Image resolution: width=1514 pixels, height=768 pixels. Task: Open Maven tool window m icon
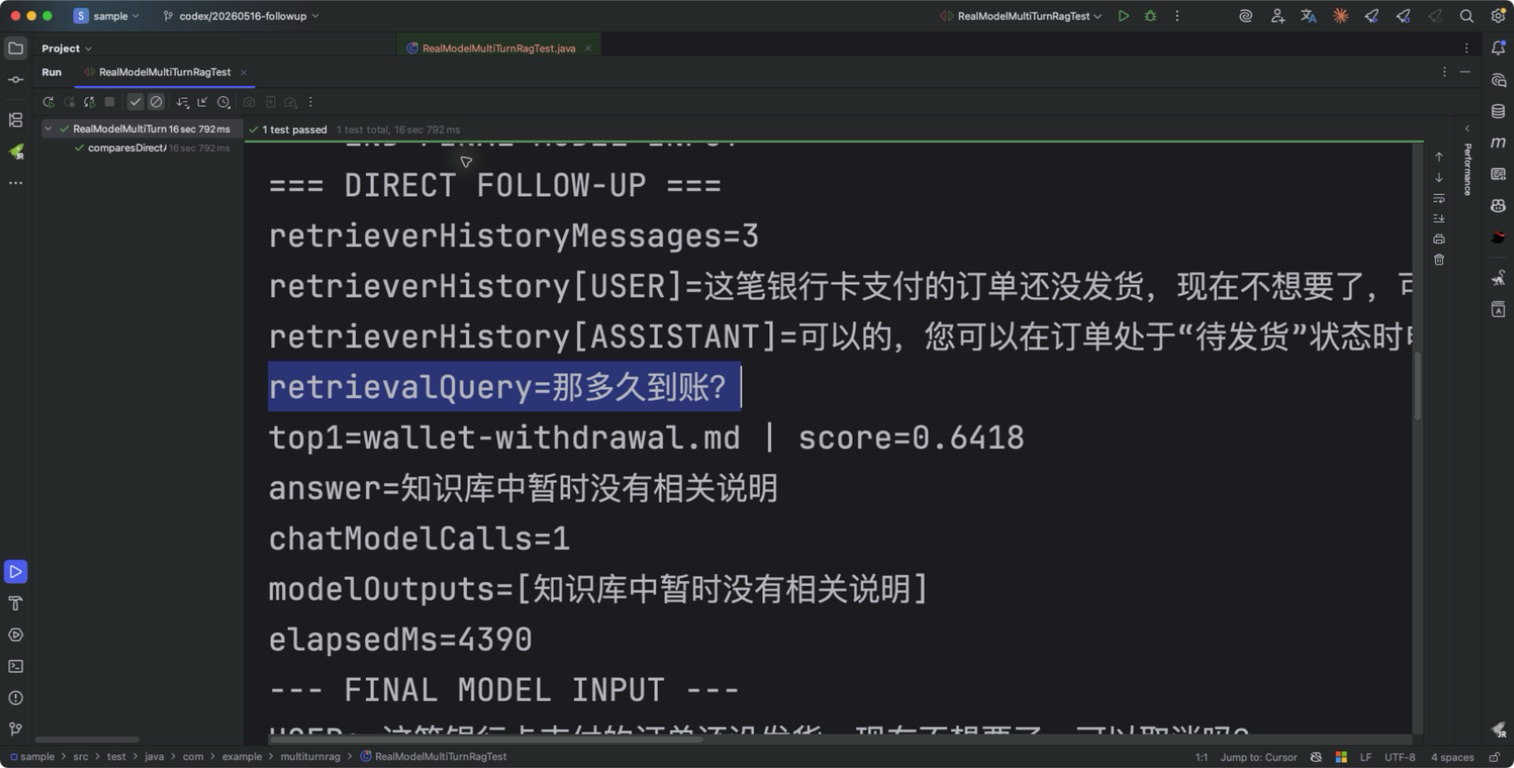click(1498, 143)
